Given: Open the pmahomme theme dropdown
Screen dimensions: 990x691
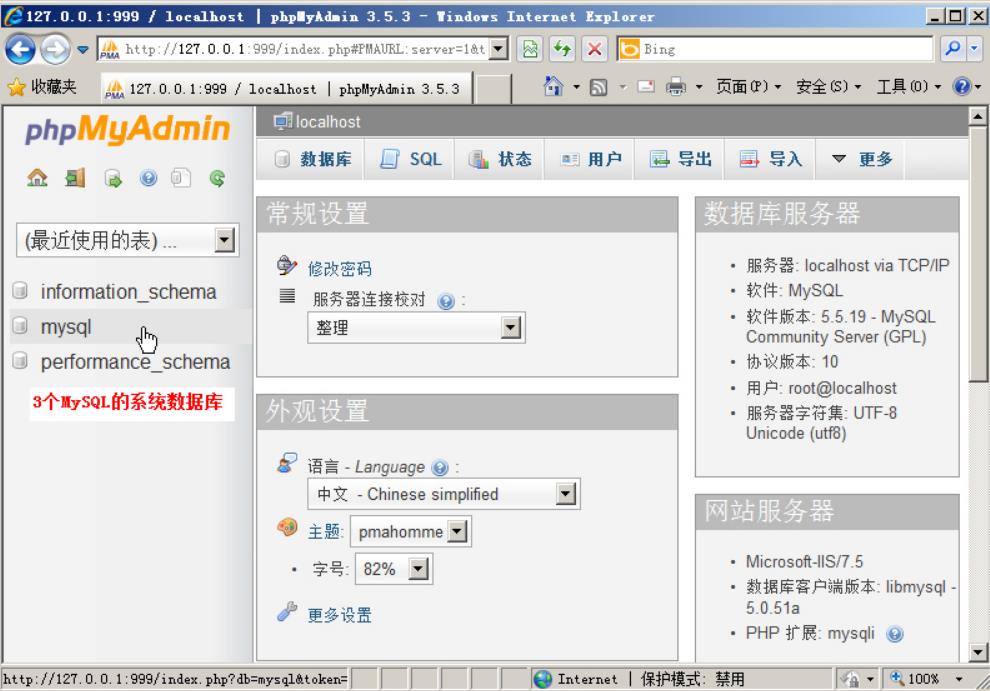Looking at the screenshot, I should tap(456, 532).
